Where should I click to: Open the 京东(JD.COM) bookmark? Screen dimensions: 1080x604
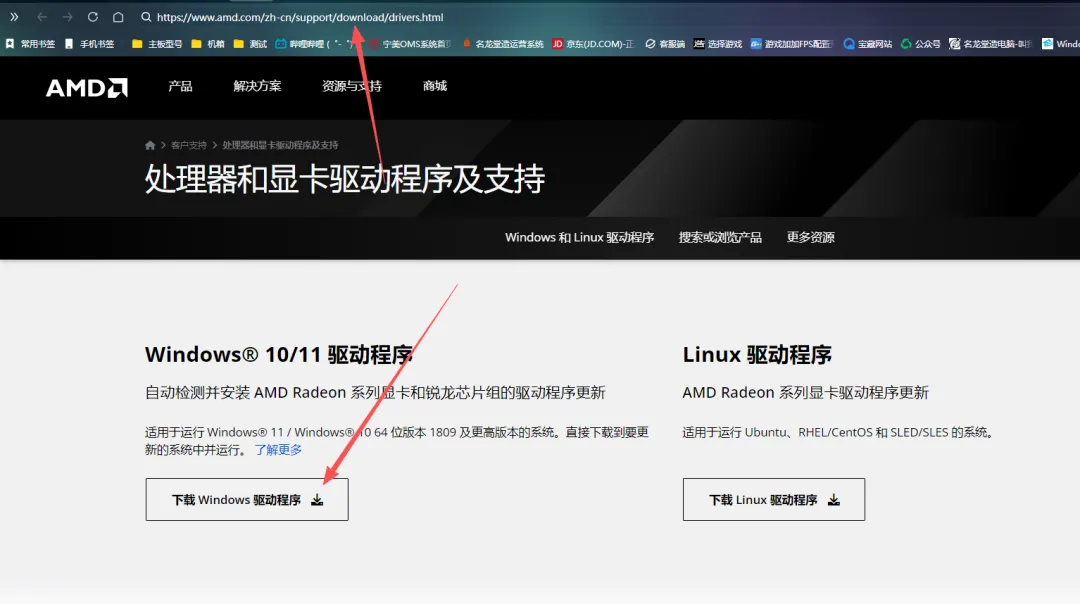[x=593, y=44]
